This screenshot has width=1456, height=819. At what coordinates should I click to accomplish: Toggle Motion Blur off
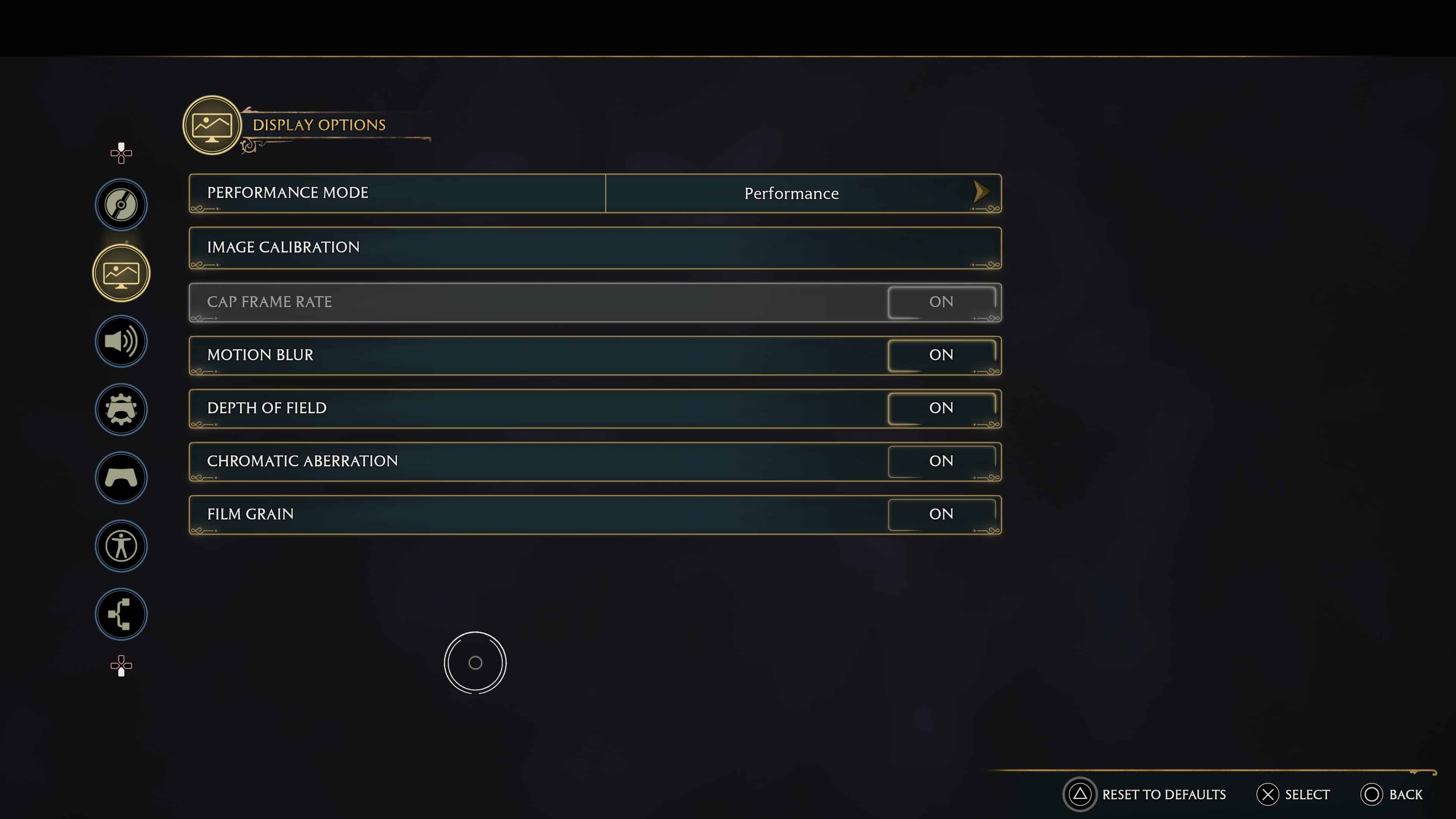(941, 354)
